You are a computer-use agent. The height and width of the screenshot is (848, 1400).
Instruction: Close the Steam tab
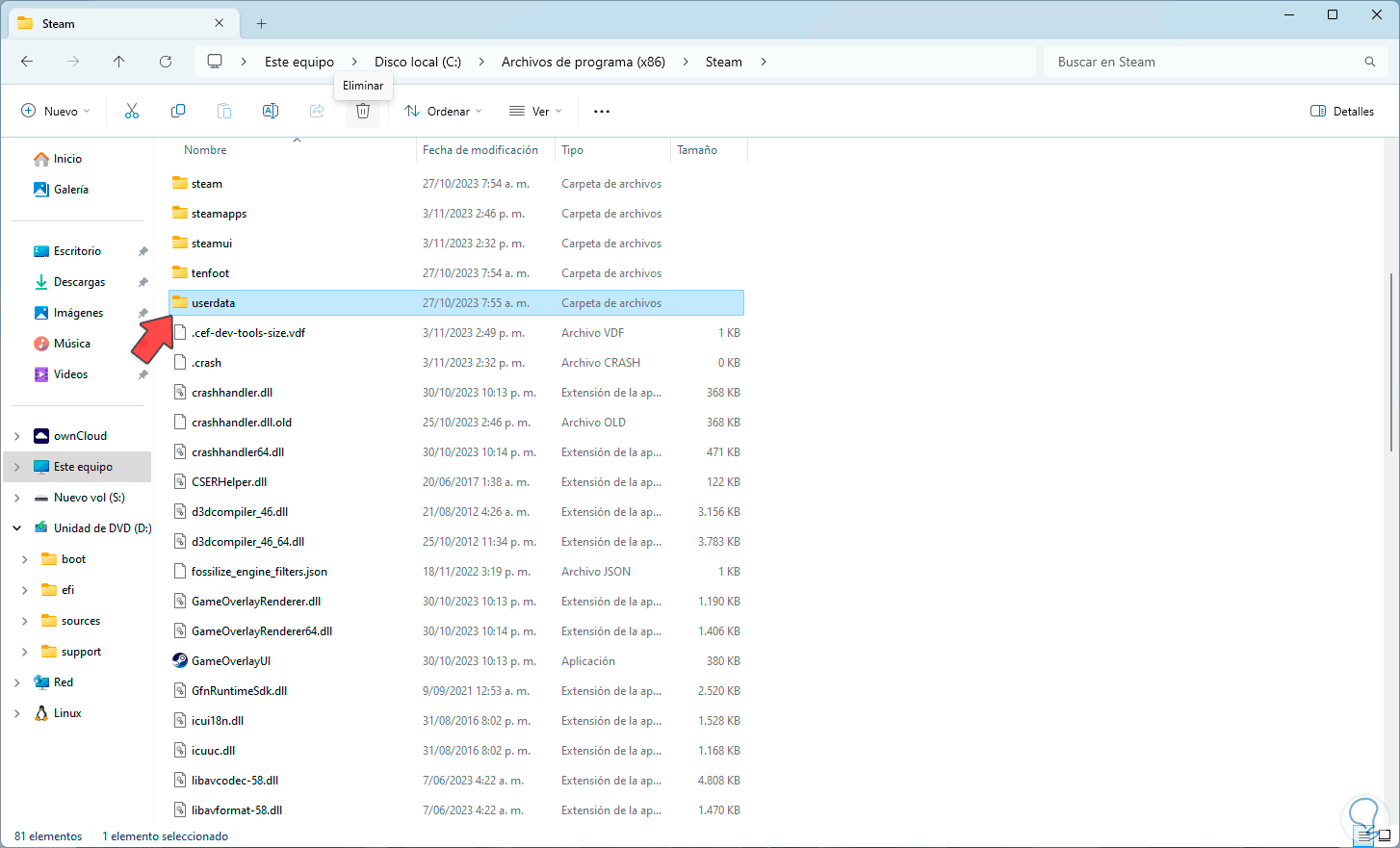point(220,23)
